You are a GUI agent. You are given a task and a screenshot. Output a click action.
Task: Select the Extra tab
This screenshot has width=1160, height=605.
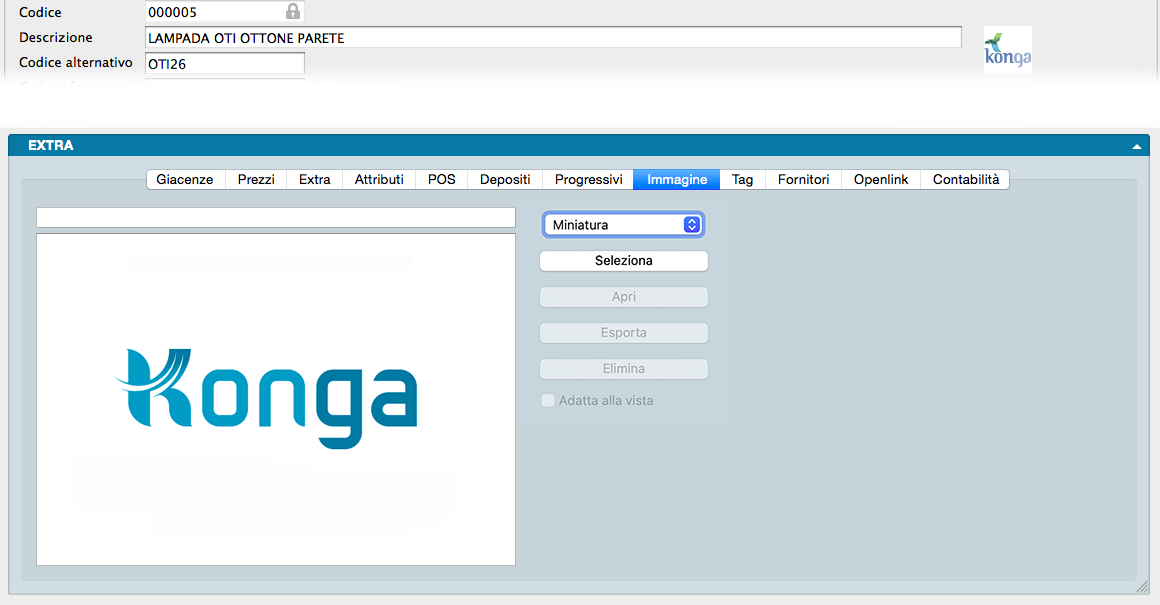pos(314,180)
